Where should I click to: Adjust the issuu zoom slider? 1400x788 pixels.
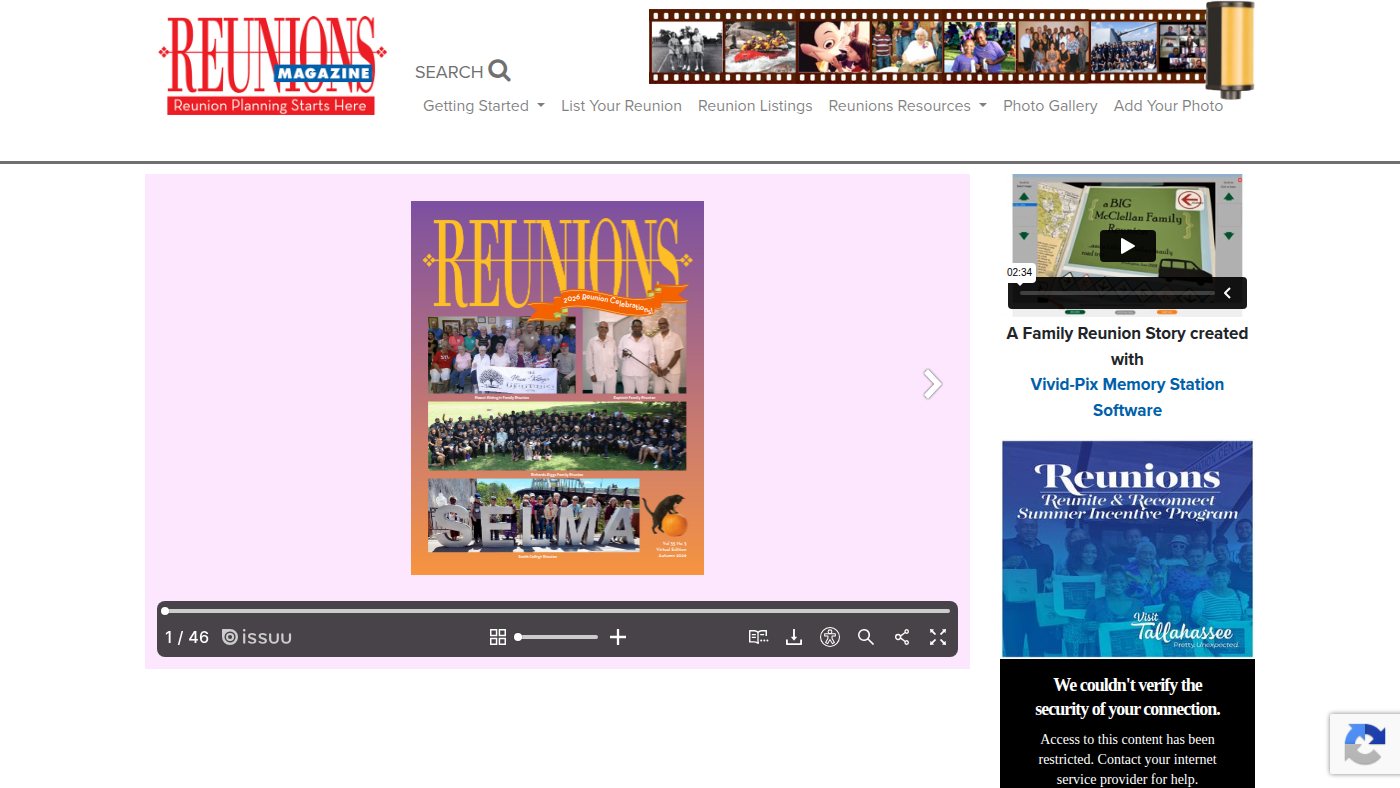click(558, 637)
